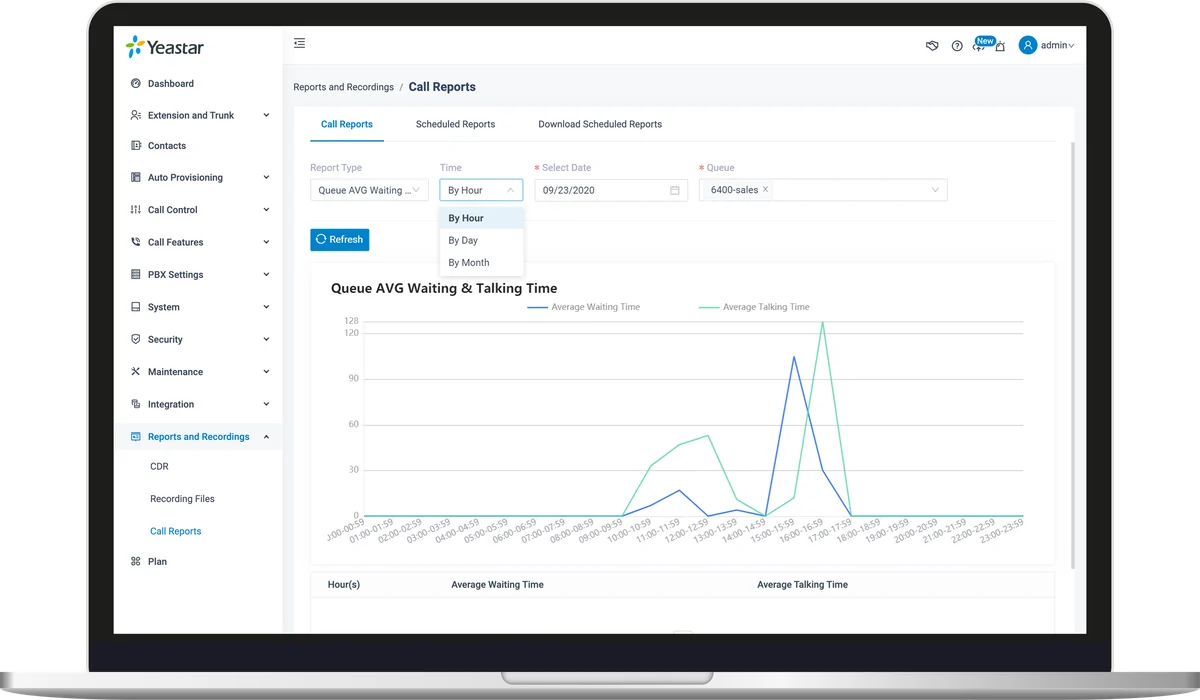
Task: Expand the System menu chevron
Action: [x=266, y=307]
